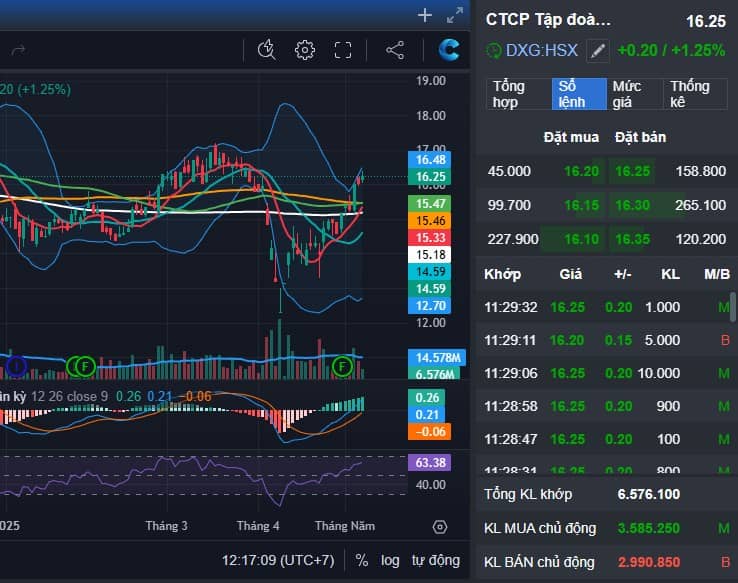This screenshot has width=738, height=583.
Task: Select the trade row at 11:28:58
Action: (x=604, y=406)
